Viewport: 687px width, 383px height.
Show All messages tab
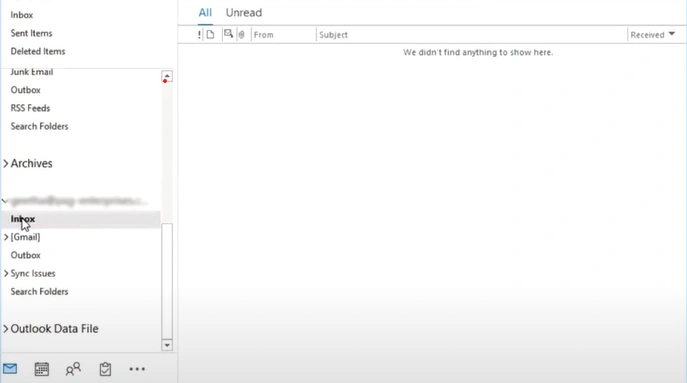click(205, 13)
